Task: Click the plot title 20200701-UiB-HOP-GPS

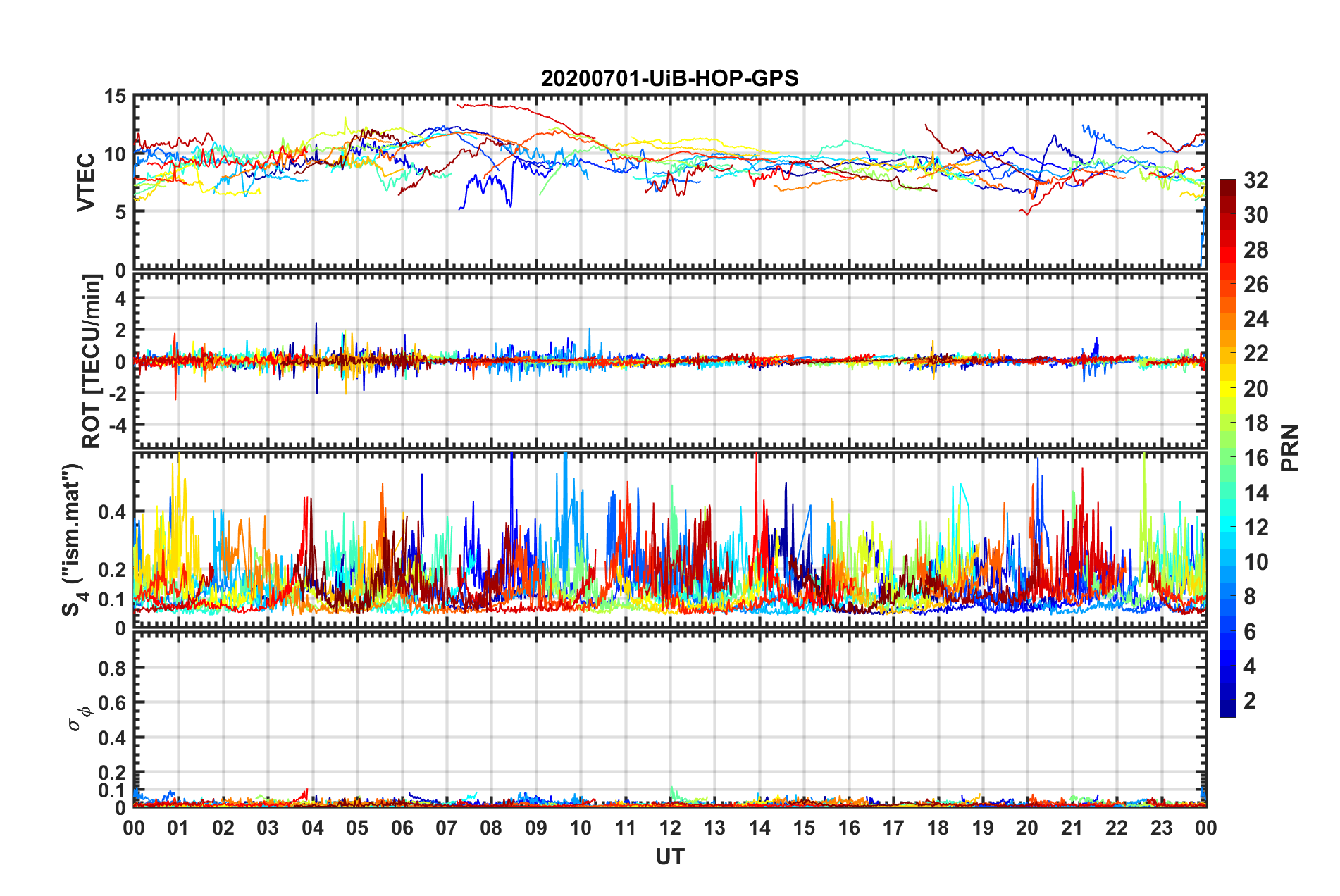Action: tap(669, 78)
